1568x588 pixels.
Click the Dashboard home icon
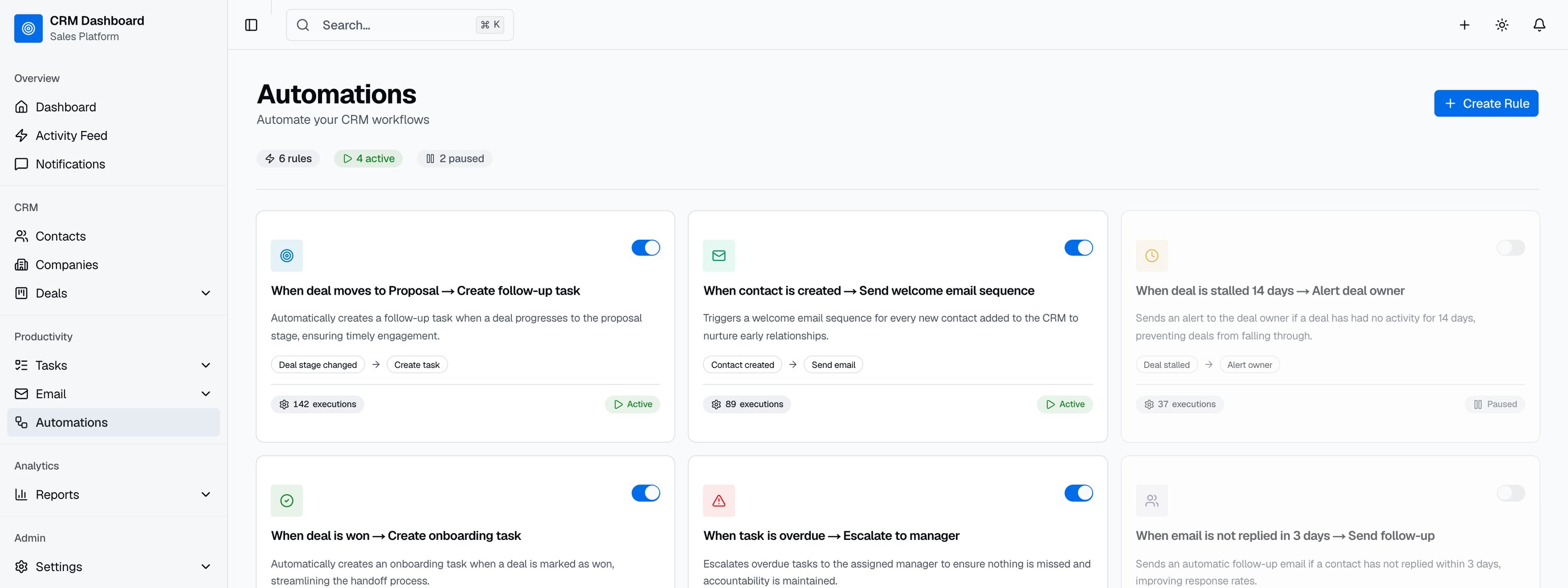click(x=21, y=107)
